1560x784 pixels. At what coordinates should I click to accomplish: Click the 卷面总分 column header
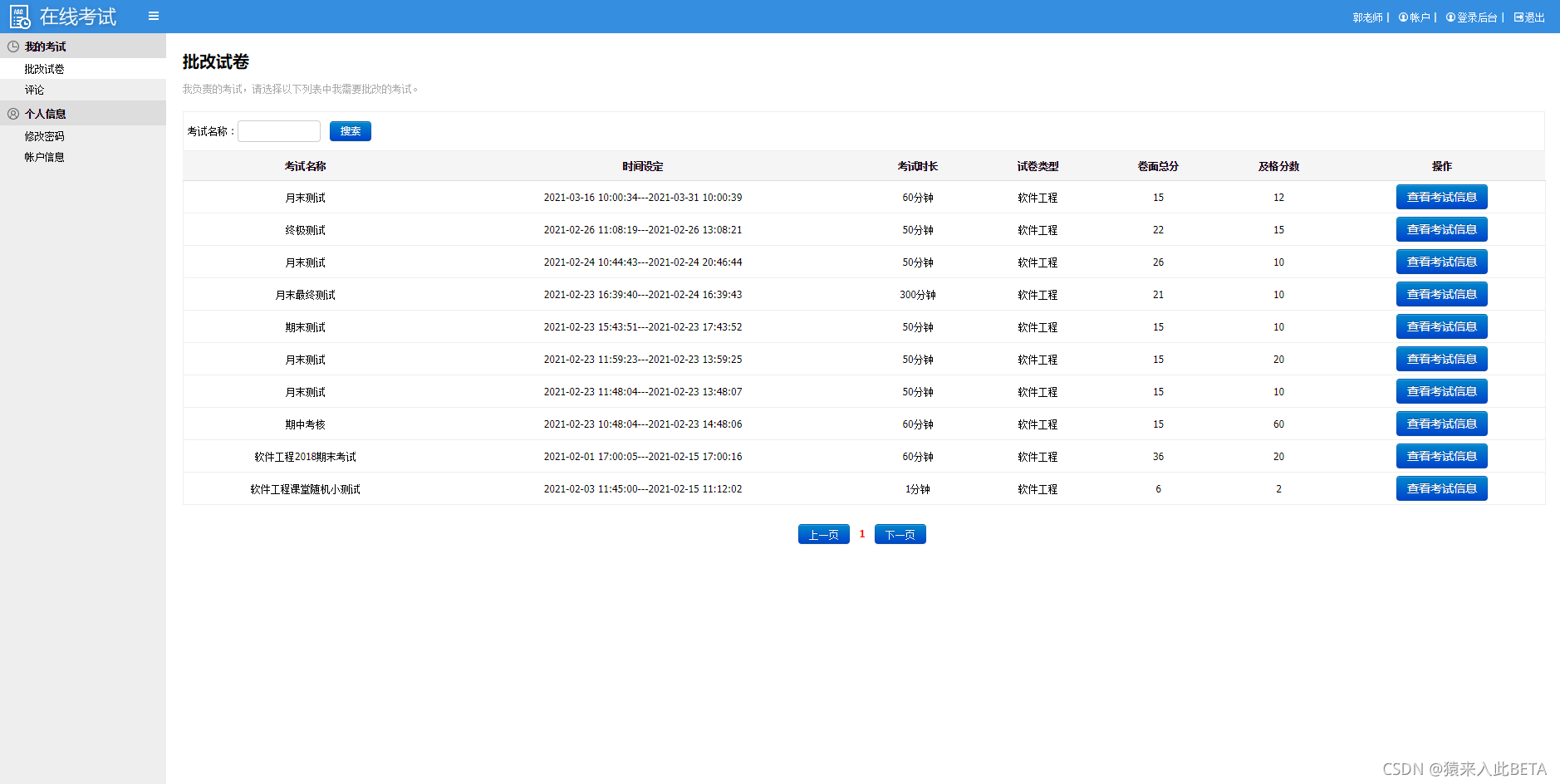[1159, 166]
